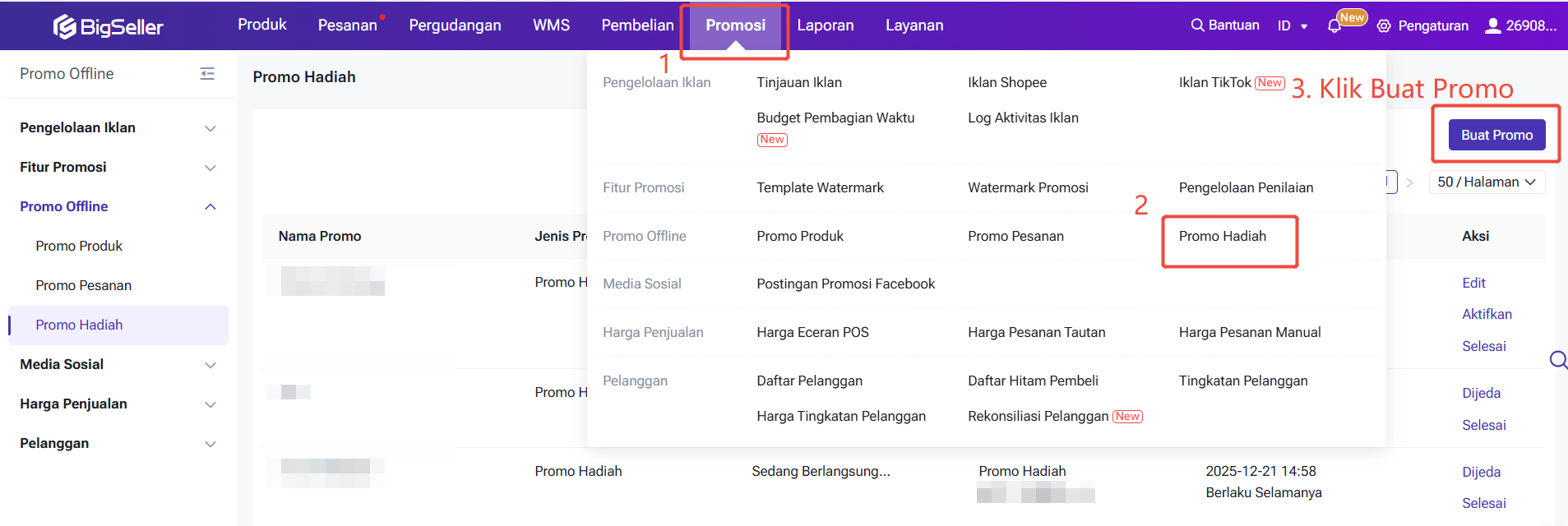Image resolution: width=1568 pixels, height=526 pixels.
Task: Open the ID language dropdown
Action: 1293,26
